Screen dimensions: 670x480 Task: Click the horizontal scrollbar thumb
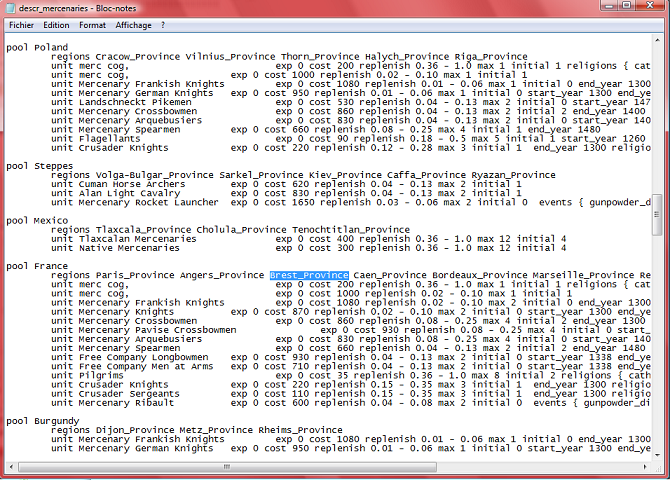(227, 467)
